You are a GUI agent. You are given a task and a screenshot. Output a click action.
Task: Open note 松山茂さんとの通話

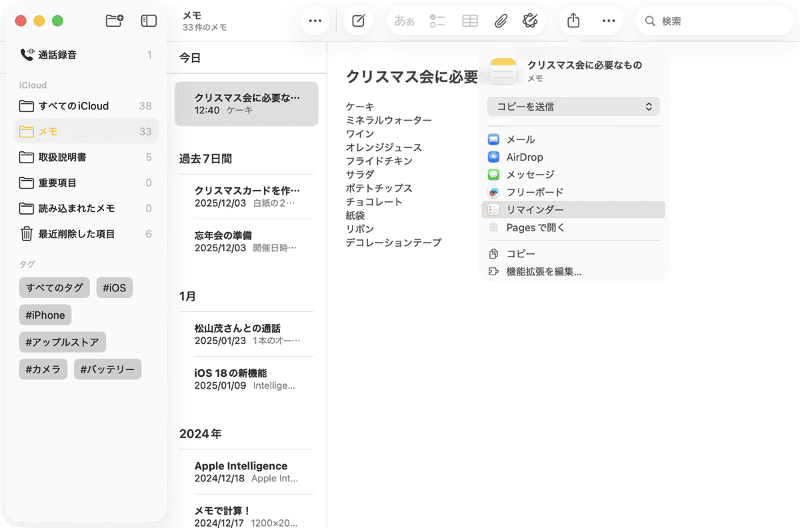[246, 334]
